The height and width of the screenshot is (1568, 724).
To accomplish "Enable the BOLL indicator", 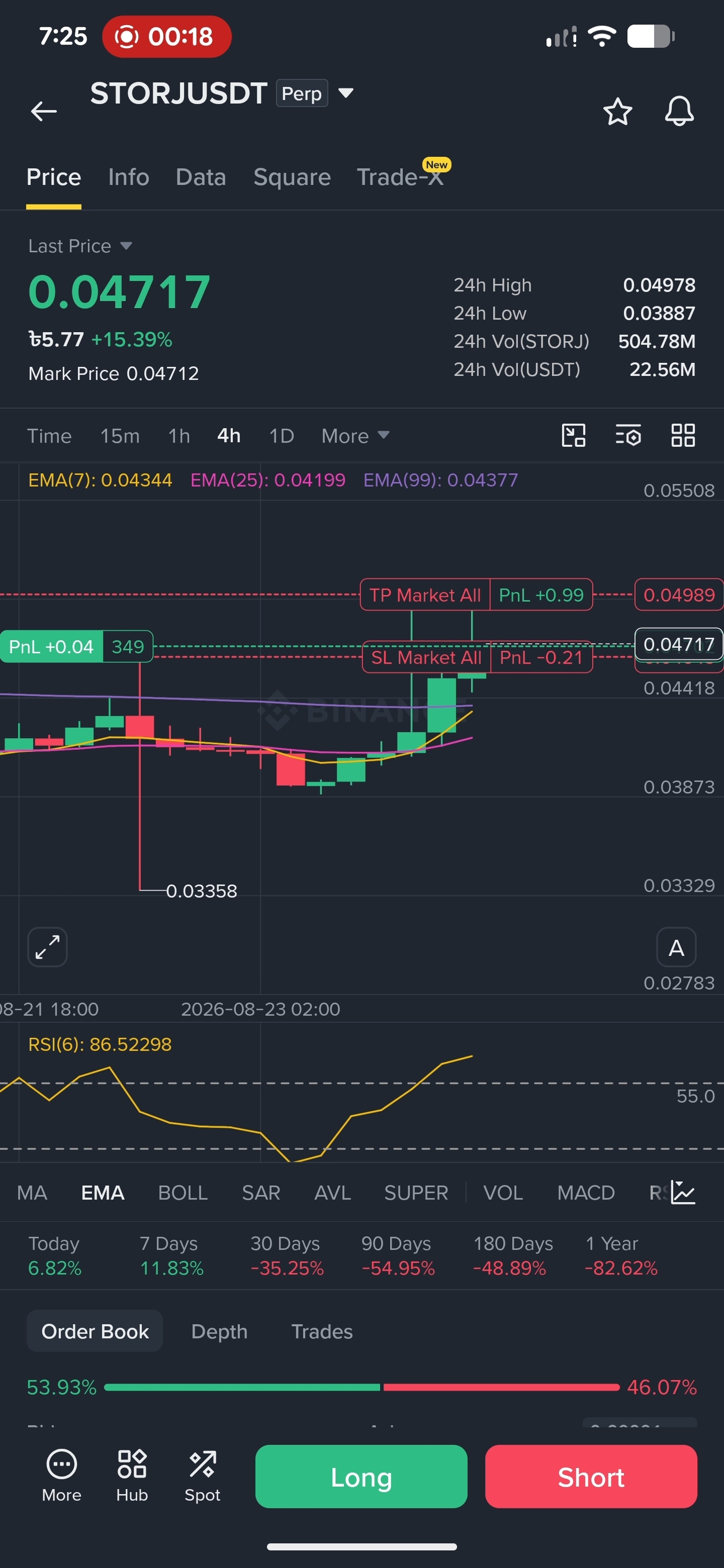I will [x=183, y=1193].
